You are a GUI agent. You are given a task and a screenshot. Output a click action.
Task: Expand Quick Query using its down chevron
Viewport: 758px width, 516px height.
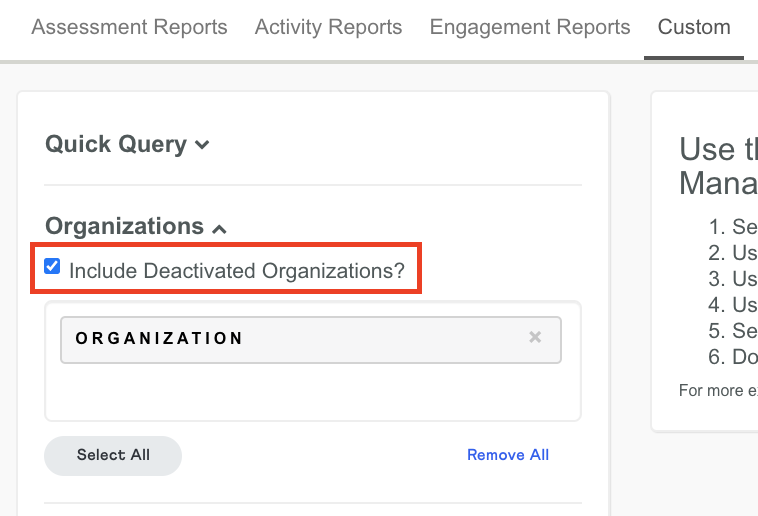click(x=203, y=145)
